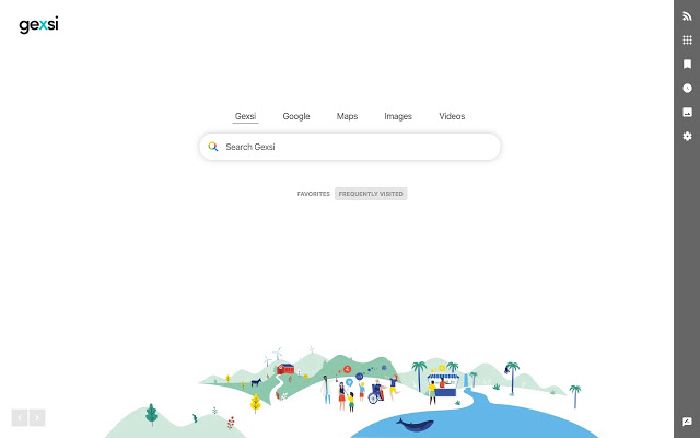700x438 pixels.
Task: Open the apps grid icon in sidebar
Action: (x=687, y=40)
